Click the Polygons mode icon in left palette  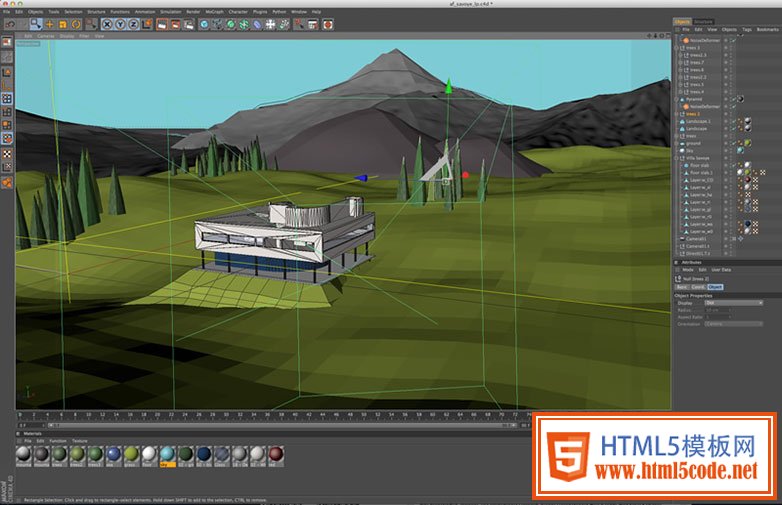click(x=7, y=125)
